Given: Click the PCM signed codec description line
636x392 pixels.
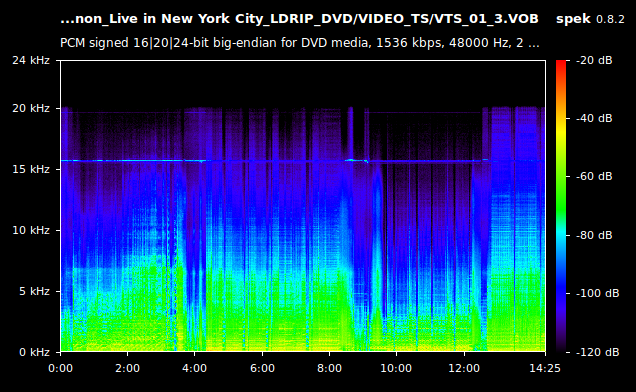Looking at the screenshot, I should pos(300,43).
